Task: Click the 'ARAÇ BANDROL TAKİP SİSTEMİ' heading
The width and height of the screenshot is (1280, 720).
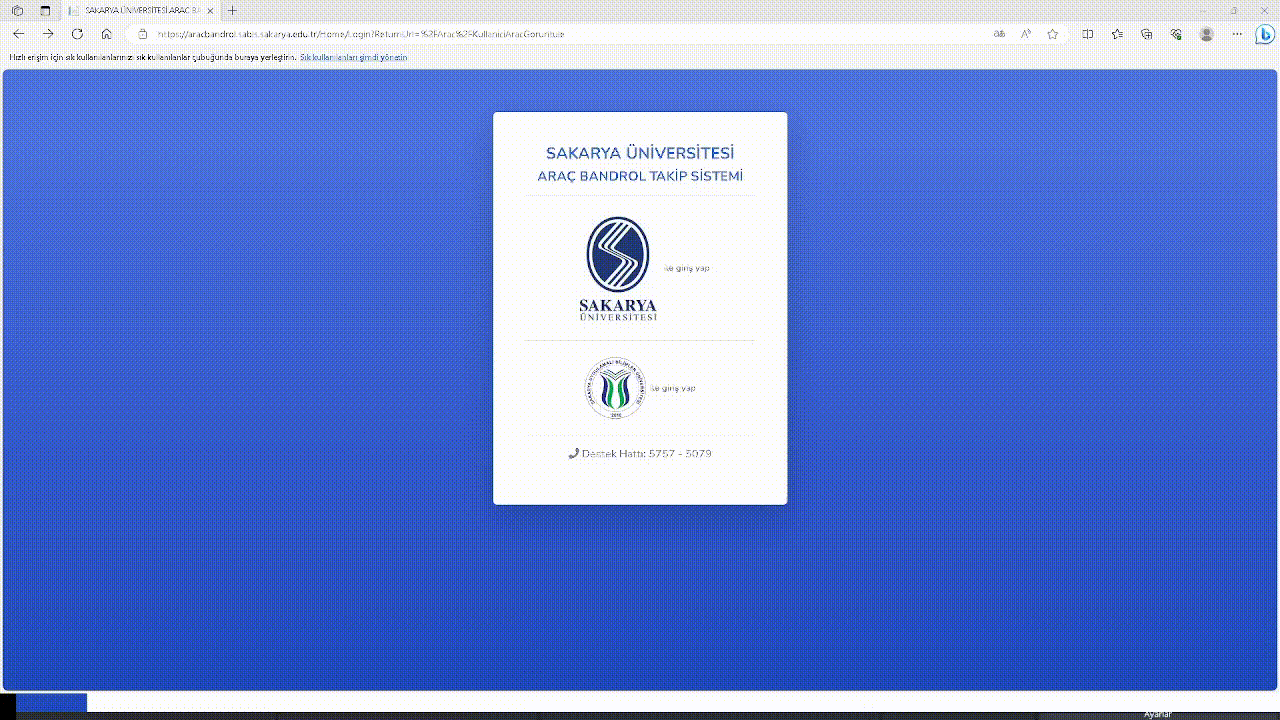Action: 640,176
